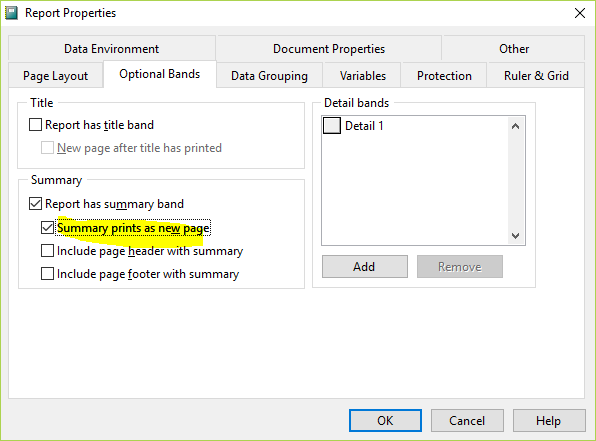This screenshot has height=441, width=596.
Task: Confirm with the OK button
Action: (x=385, y=420)
